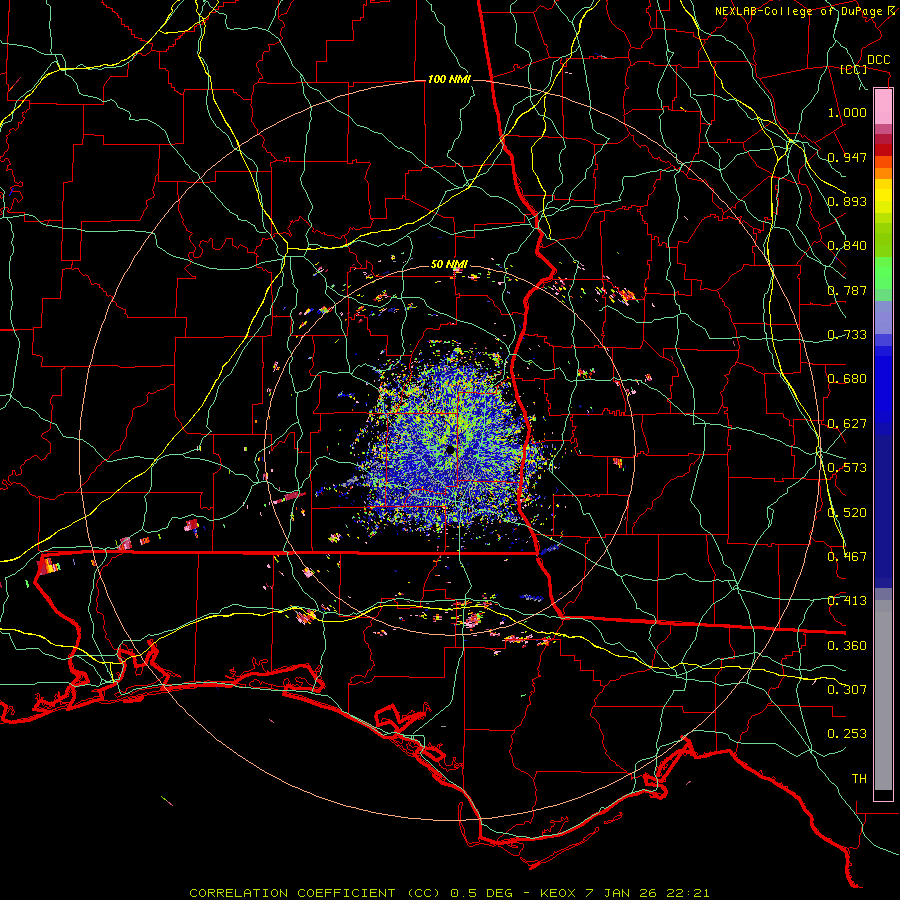The height and width of the screenshot is (900, 900).
Task: Click the 0.360 scale value
Action: 847,646
